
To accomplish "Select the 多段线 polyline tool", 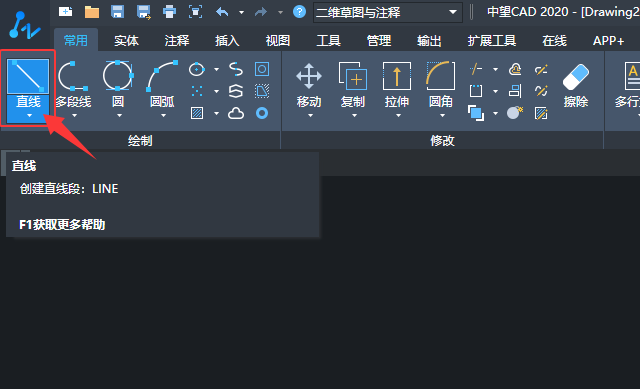I will point(73,84).
